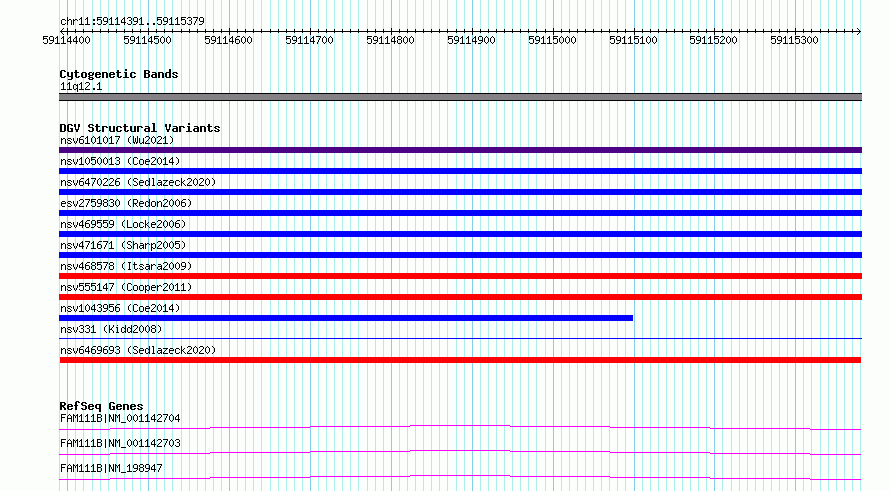Click ruler position 59115000
The image size is (890, 491).
coord(552,40)
